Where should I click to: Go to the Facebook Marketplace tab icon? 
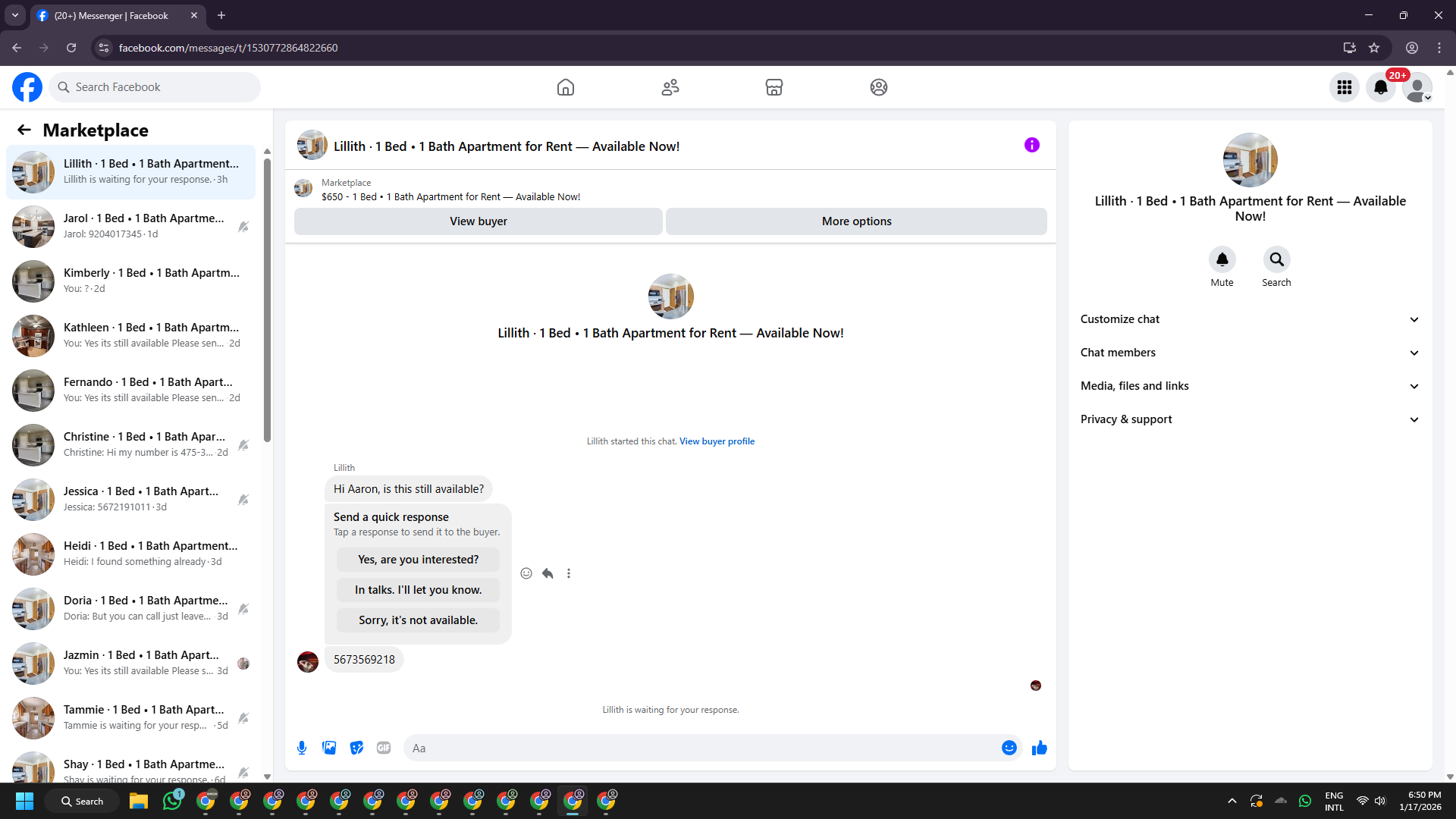click(x=773, y=87)
